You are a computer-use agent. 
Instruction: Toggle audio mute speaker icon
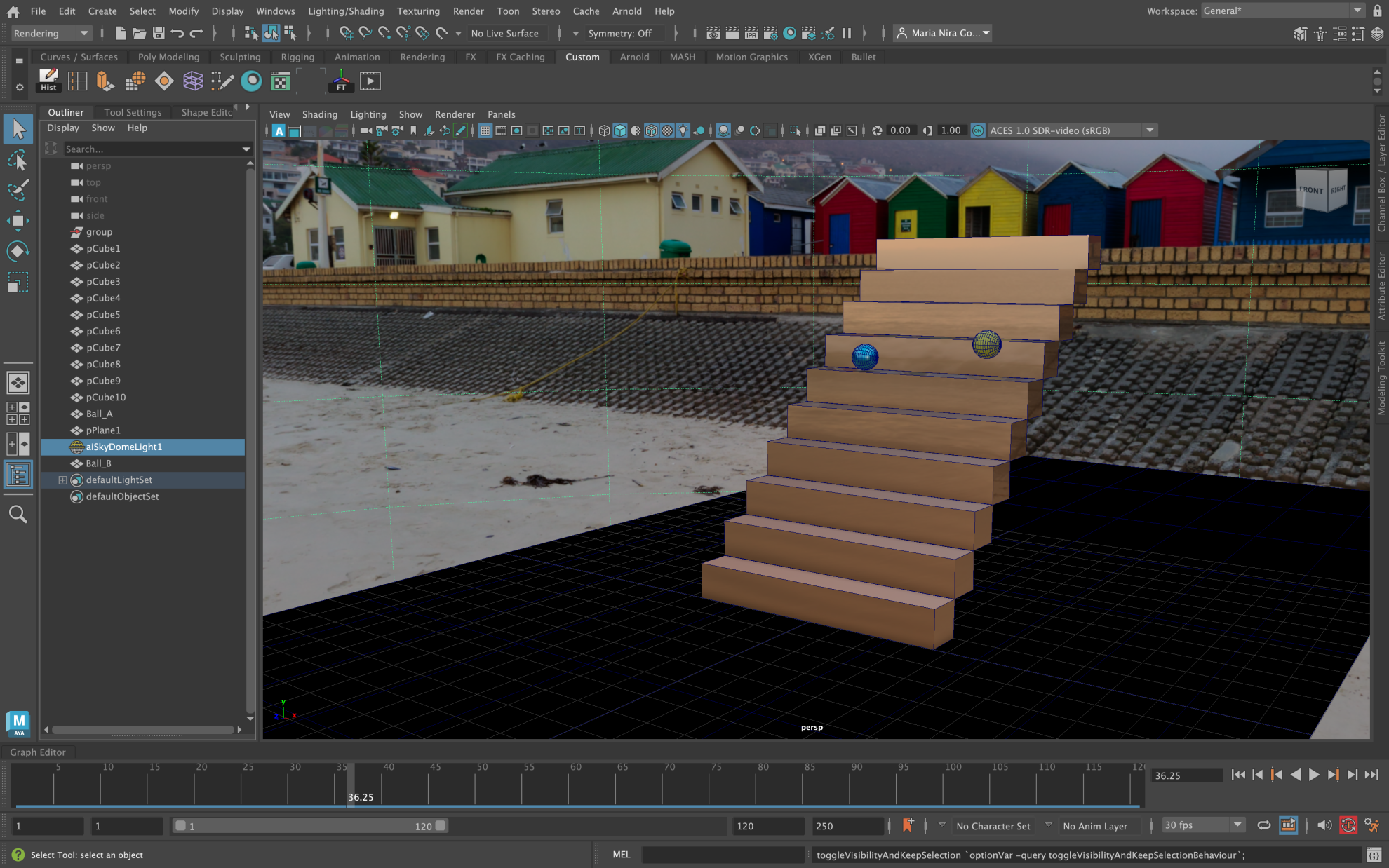(x=1324, y=825)
